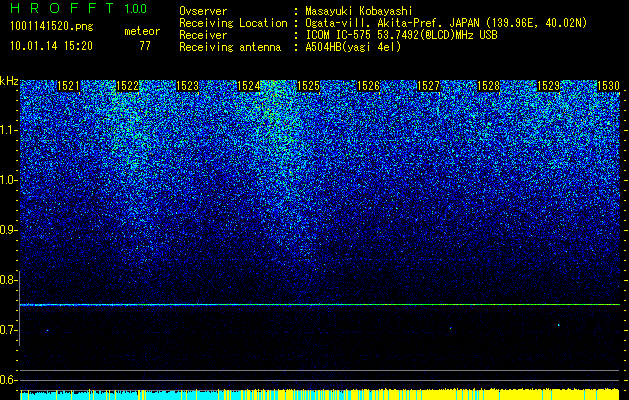Click the A504HB(yagi 4el) antenna text
The width and height of the screenshot is (629, 400).
click(353, 47)
